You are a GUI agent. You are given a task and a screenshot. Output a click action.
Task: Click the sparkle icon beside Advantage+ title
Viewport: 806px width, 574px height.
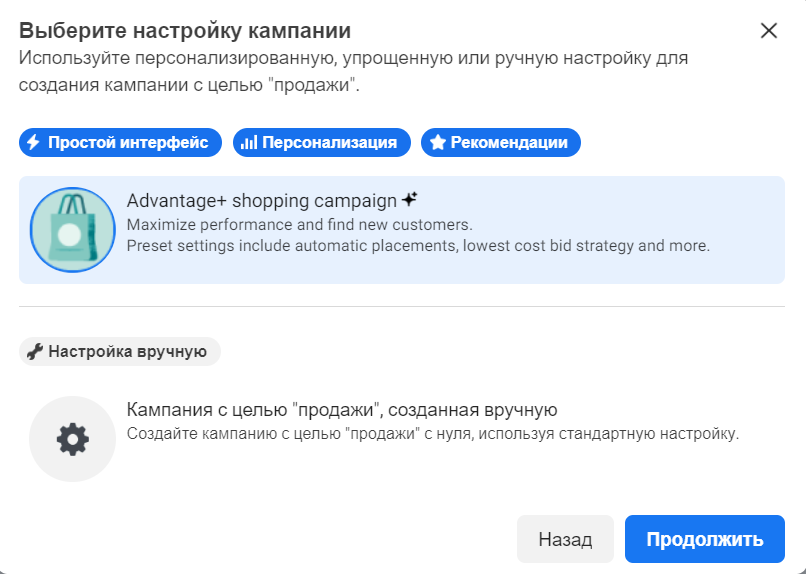point(409,199)
